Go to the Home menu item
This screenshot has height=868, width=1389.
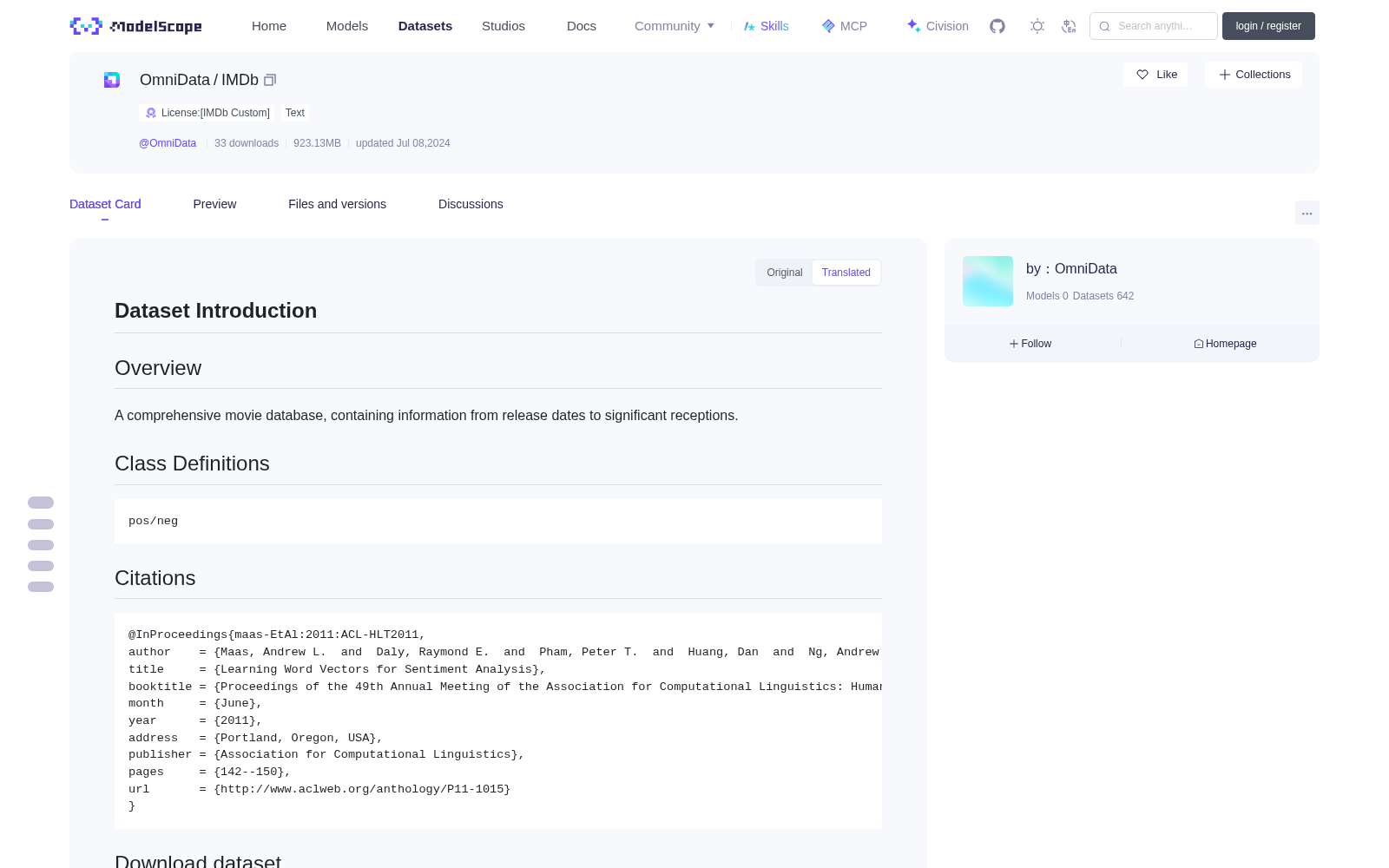[x=269, y=26]
